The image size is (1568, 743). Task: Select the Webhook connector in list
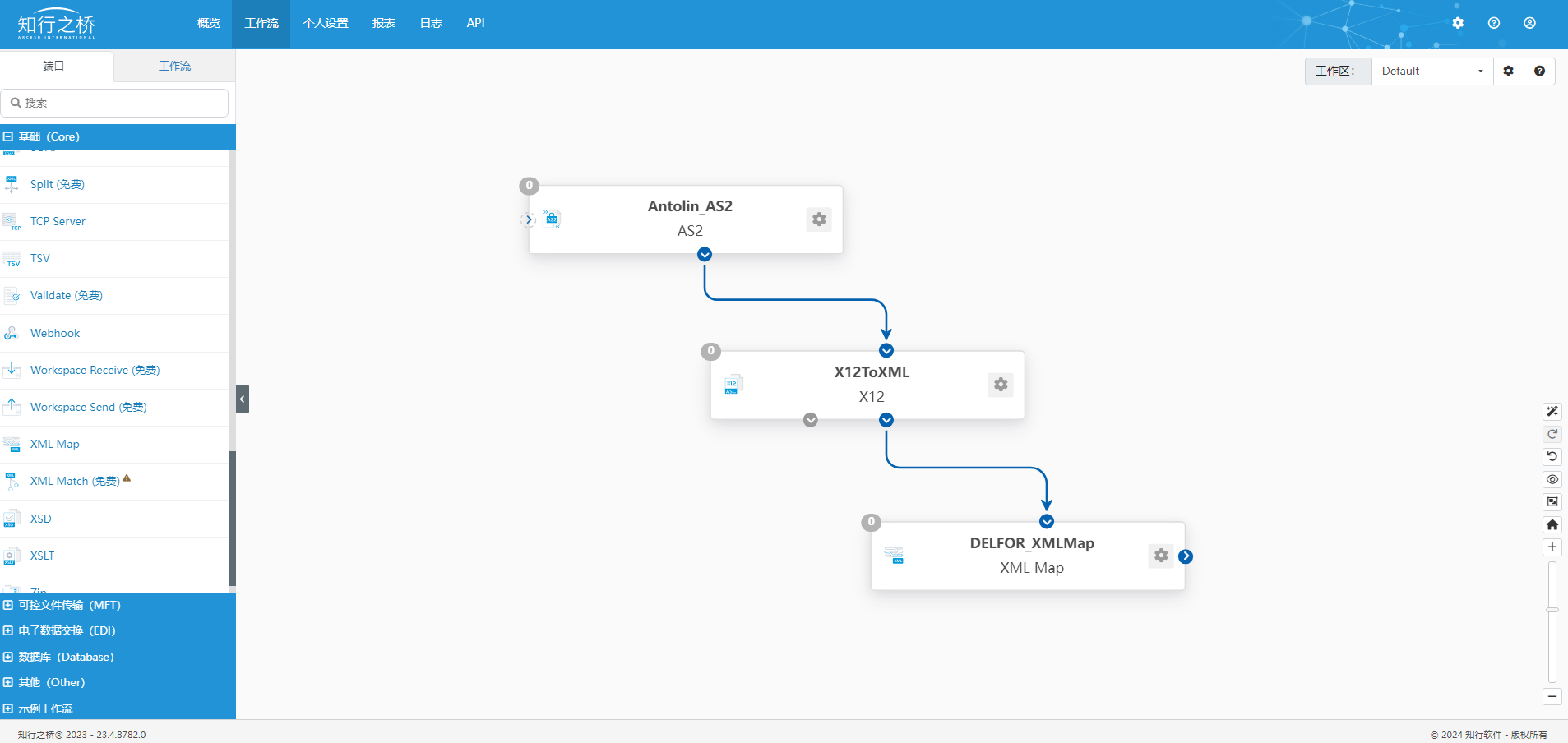(55, 334)
